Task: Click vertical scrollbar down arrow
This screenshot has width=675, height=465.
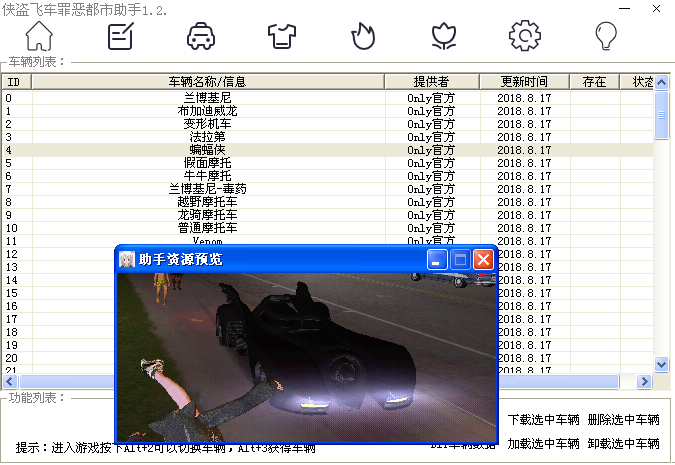Action: click(x=662, y=365)
